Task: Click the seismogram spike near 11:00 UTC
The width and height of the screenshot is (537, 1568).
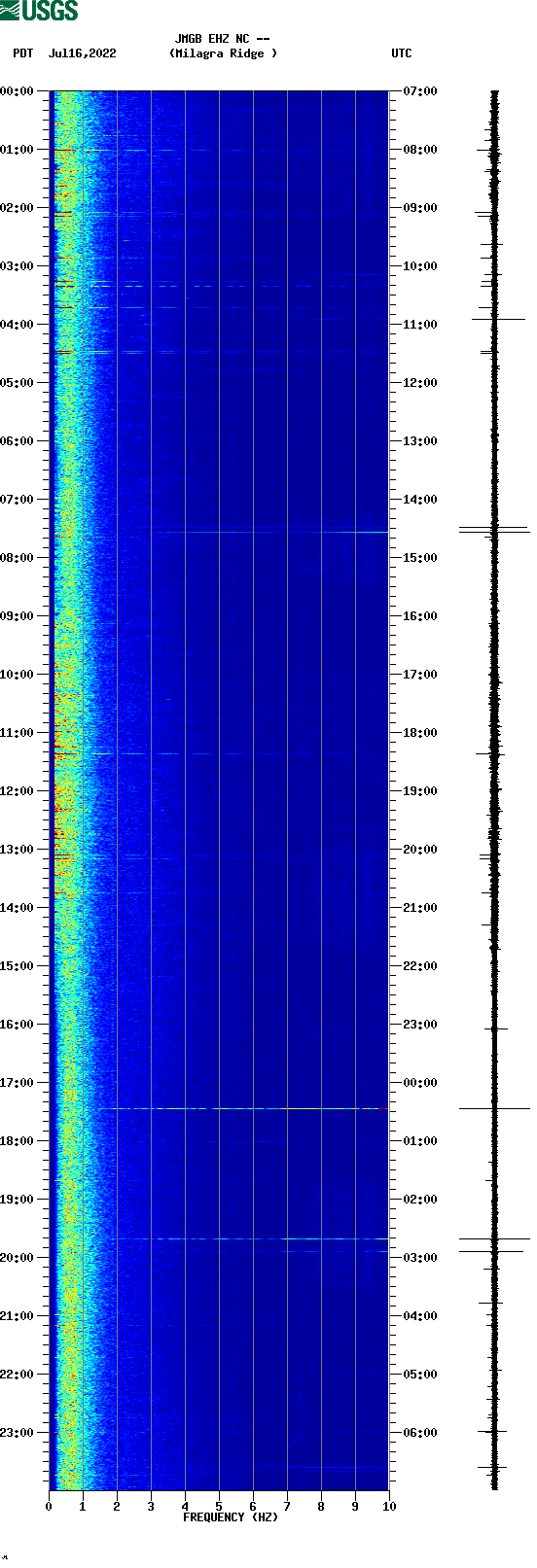Action: pyautogui.click(x=498, y=319)
